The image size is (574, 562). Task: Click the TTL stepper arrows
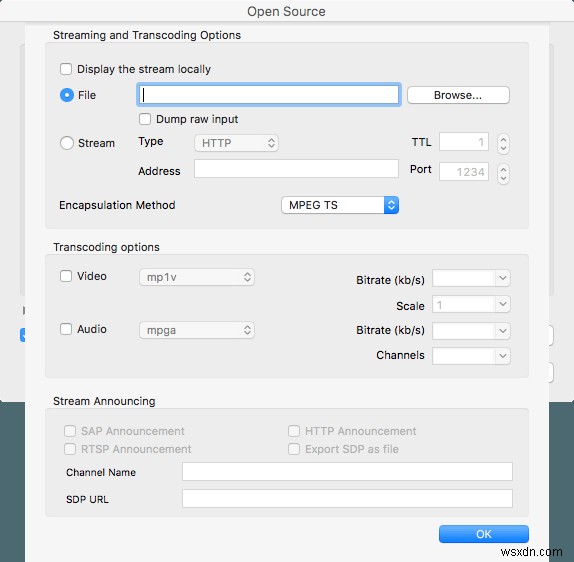tap(503, 144)
